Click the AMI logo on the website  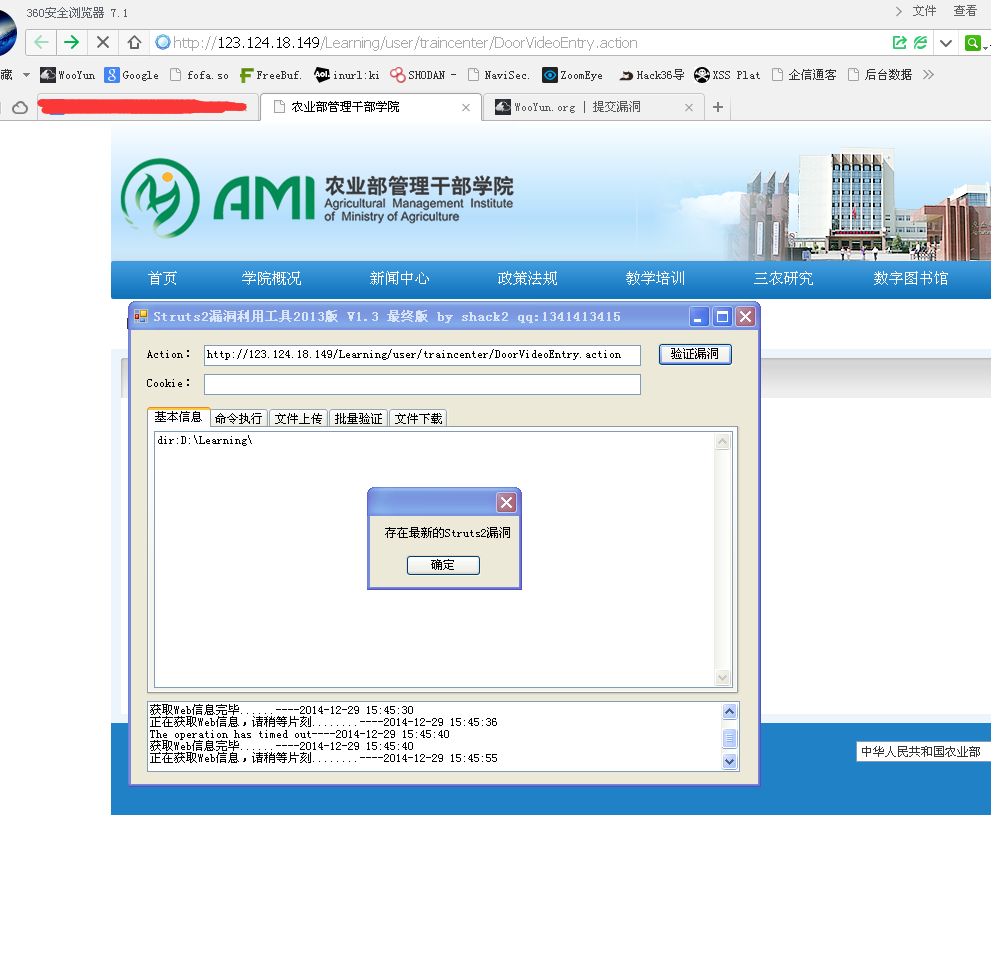coord(317,198)
